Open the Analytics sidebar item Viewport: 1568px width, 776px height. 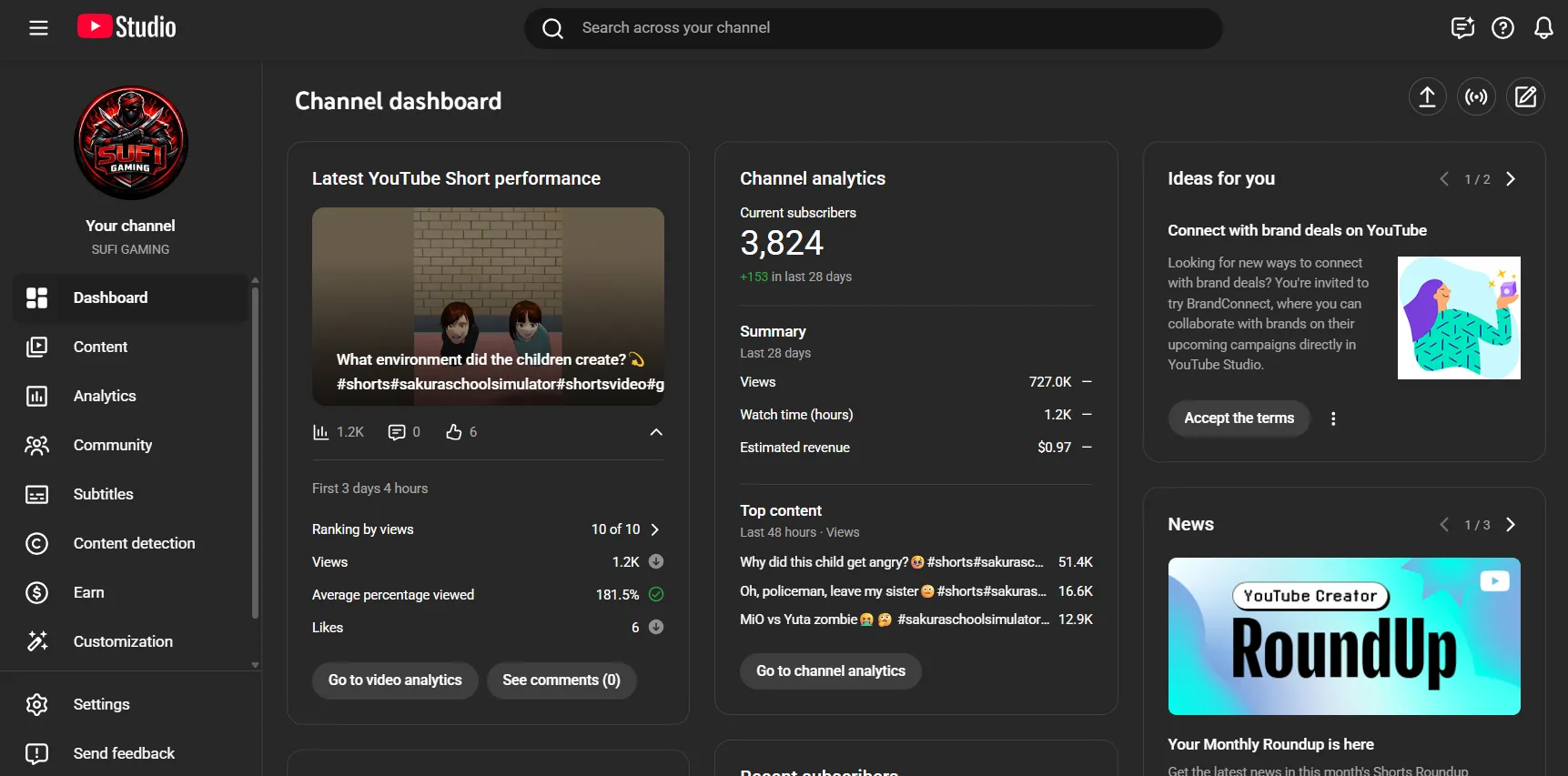coord(130,396)
